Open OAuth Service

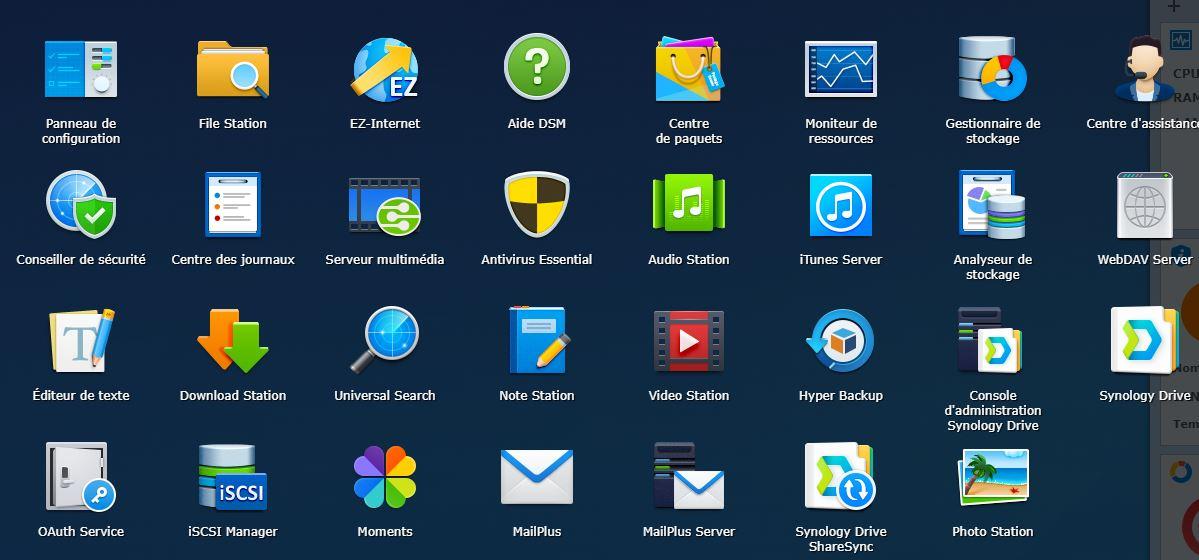[x=80, y=476]
